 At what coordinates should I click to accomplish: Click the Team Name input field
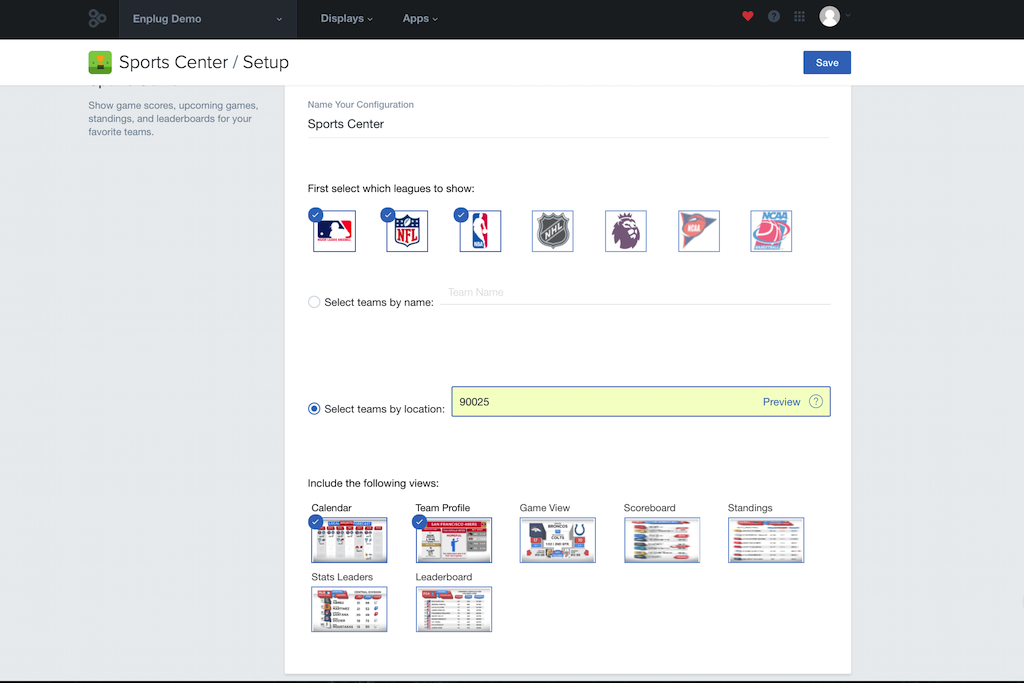[635, 293]
